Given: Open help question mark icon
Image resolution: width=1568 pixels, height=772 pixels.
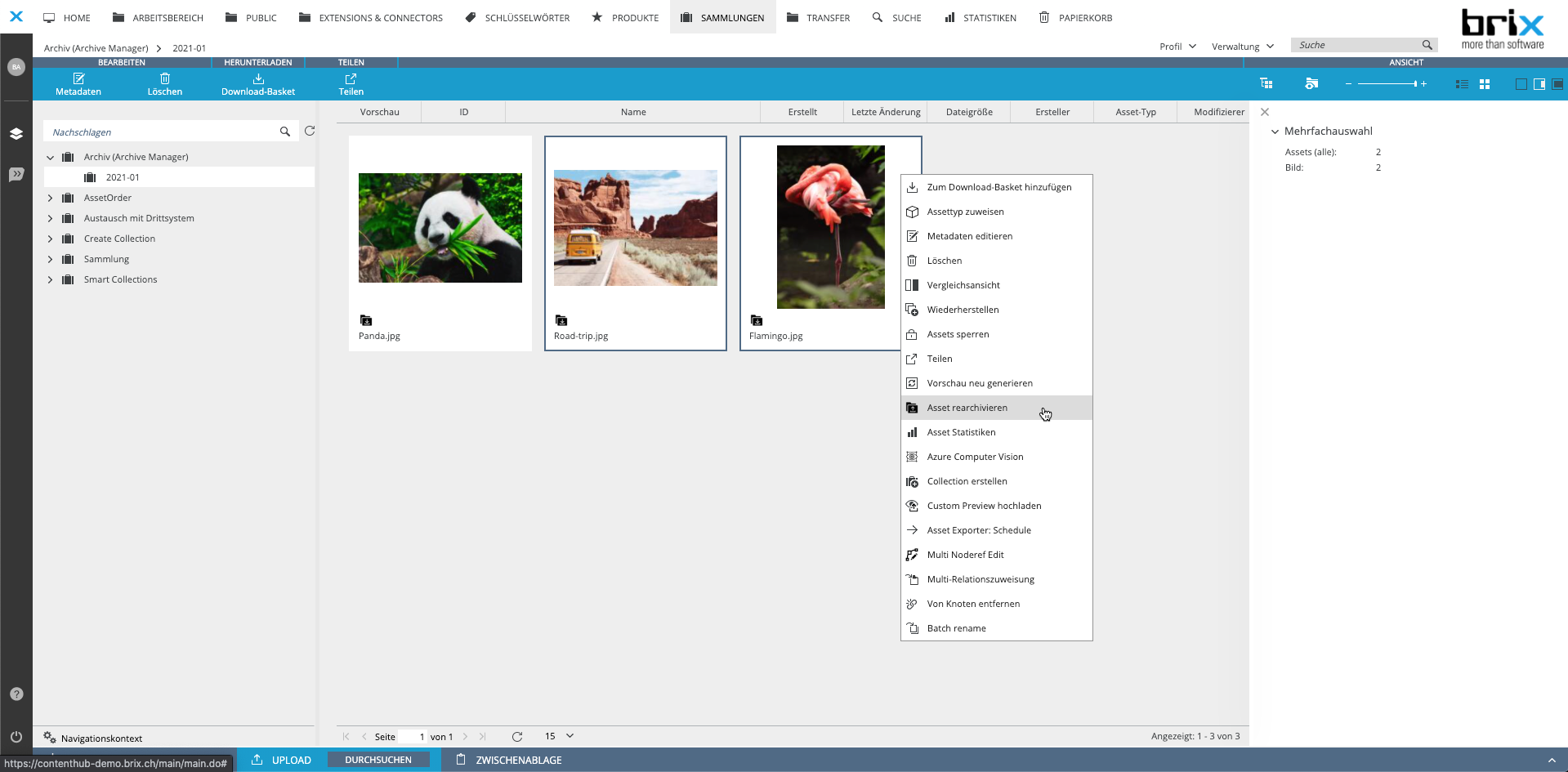Looking at the screenshot, I should pyautogui.click(x=16, y=694).
